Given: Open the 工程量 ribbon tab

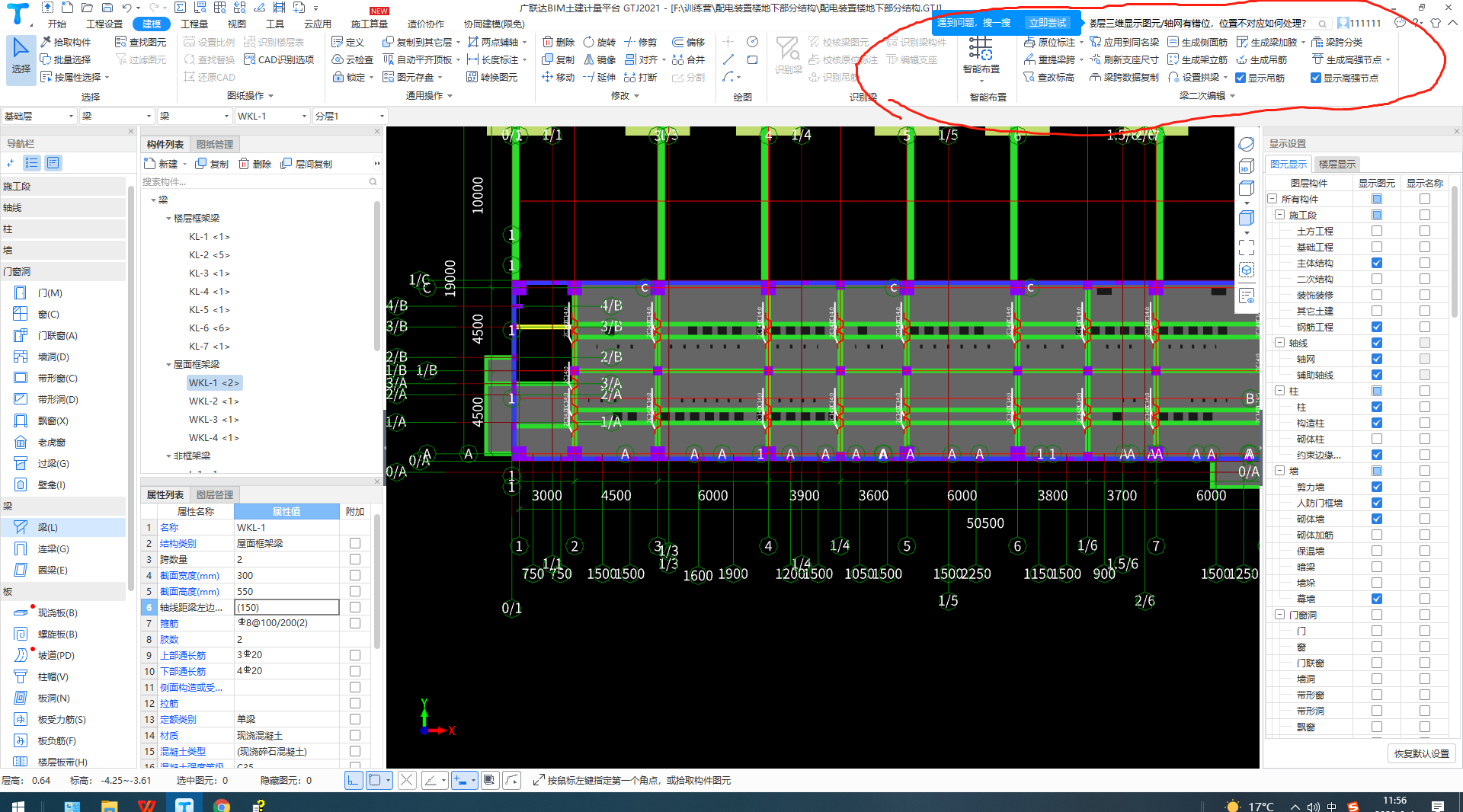Looking at the screenshot, I should [x=194, y=24].
